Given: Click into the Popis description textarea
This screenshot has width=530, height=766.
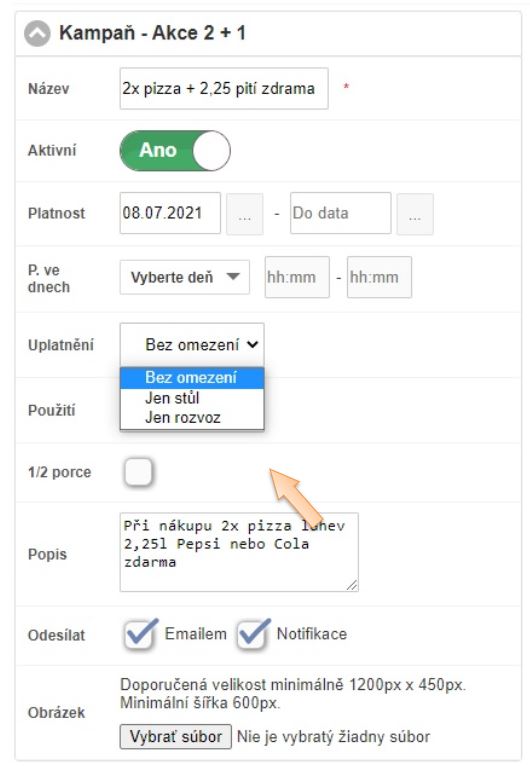Looking at the screenshot, I should [x=239, y=552].
